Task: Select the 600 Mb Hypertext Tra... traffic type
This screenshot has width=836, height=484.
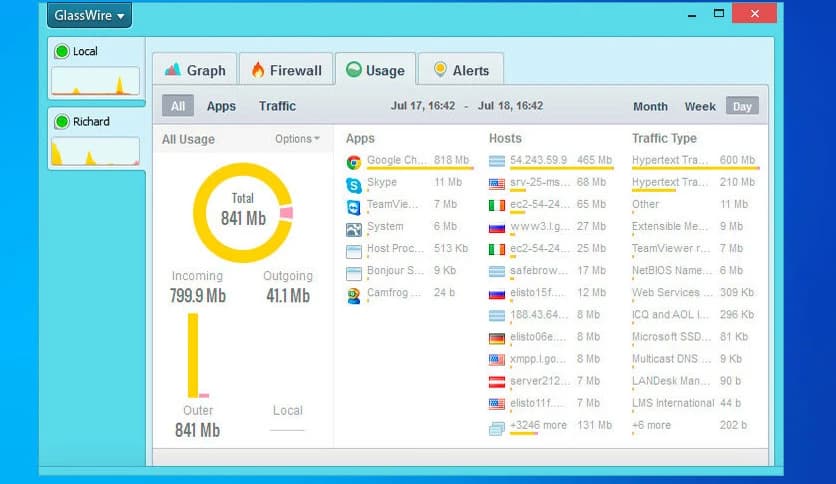Action: tap(670, 160)
